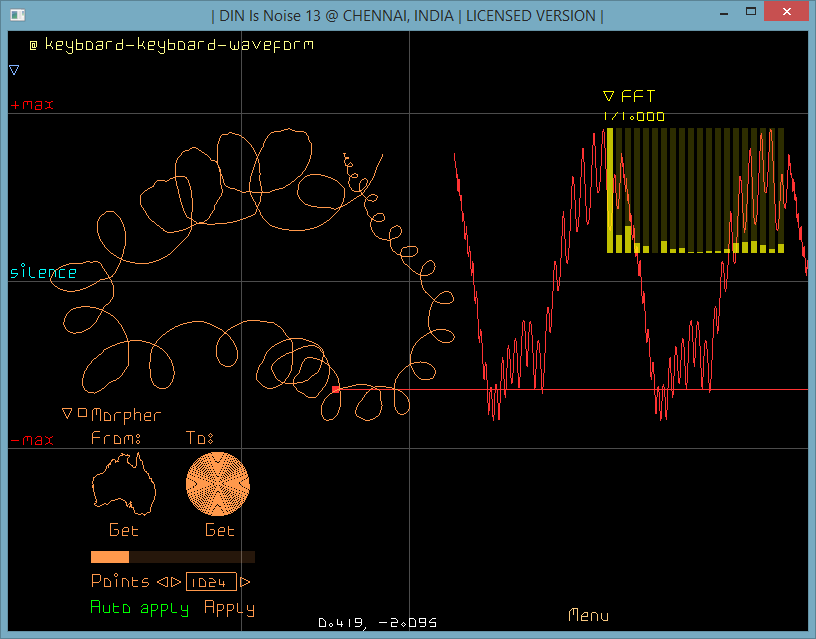816x639 pixels.
Task: Click Get under the From shape
Action: coord(123,530)
